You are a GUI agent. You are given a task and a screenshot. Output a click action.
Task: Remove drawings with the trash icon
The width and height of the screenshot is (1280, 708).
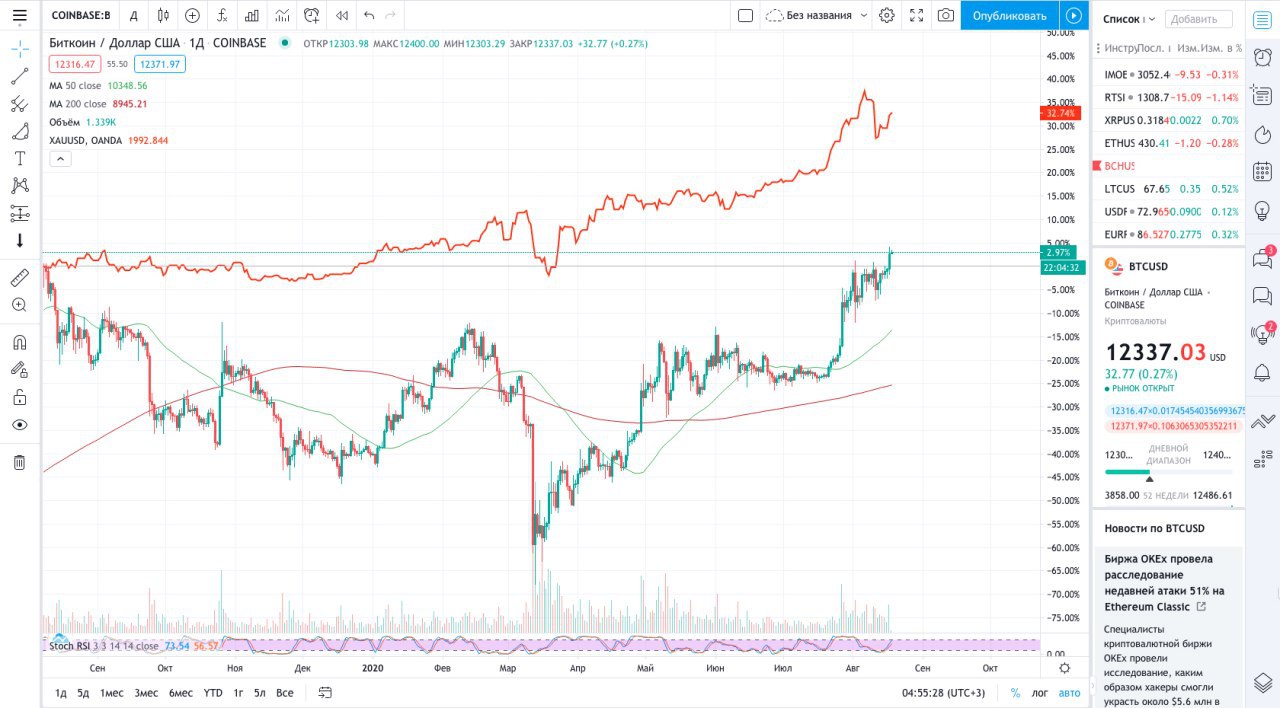pos(19,462)
